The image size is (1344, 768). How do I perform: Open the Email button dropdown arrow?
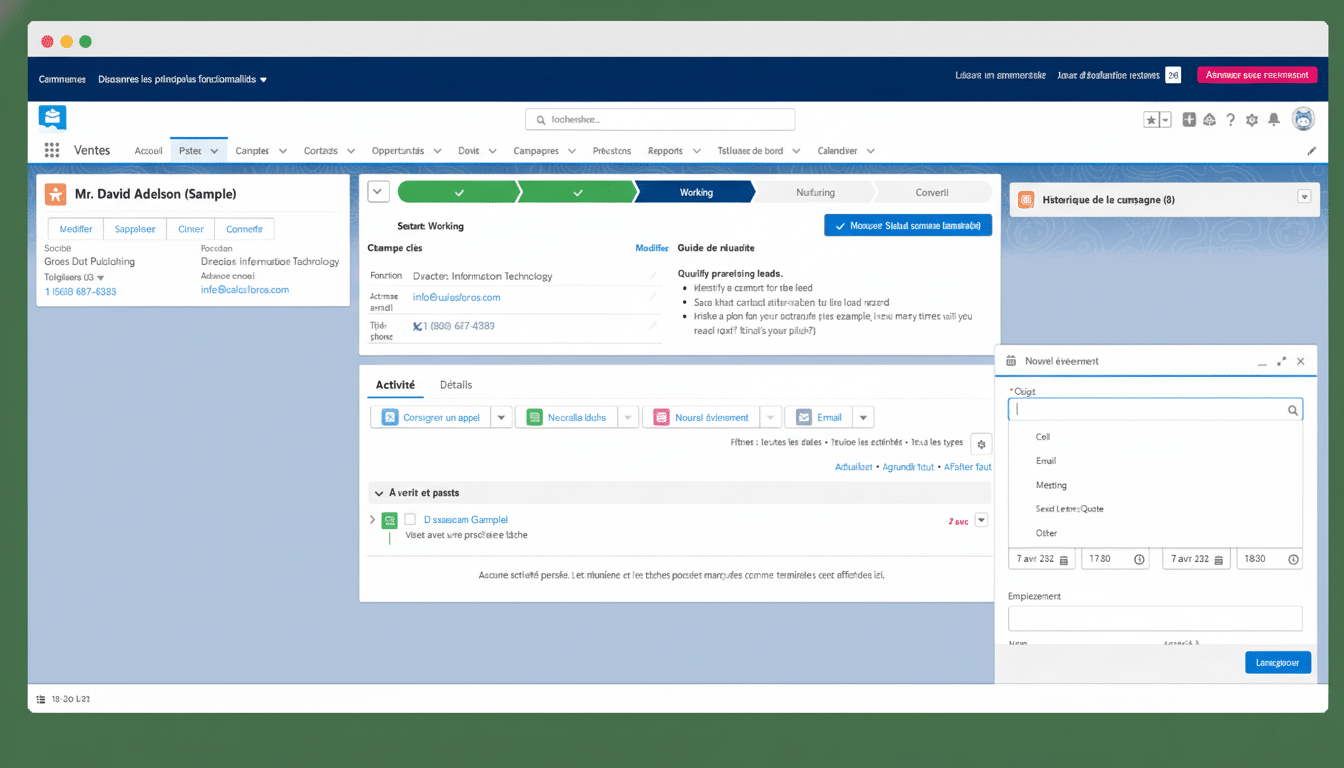point(864,417)
